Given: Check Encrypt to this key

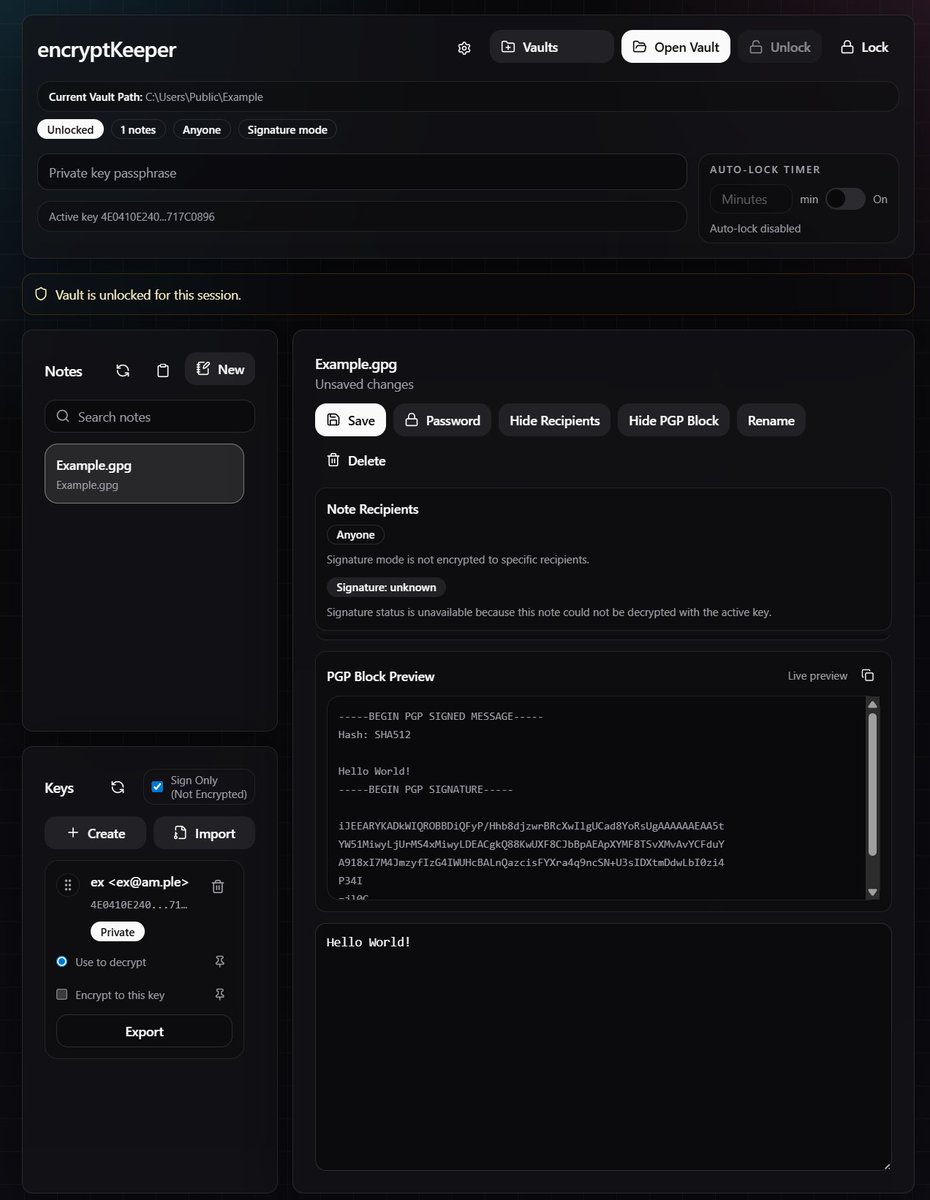Looking at the screenshot, I should [62, 995].
